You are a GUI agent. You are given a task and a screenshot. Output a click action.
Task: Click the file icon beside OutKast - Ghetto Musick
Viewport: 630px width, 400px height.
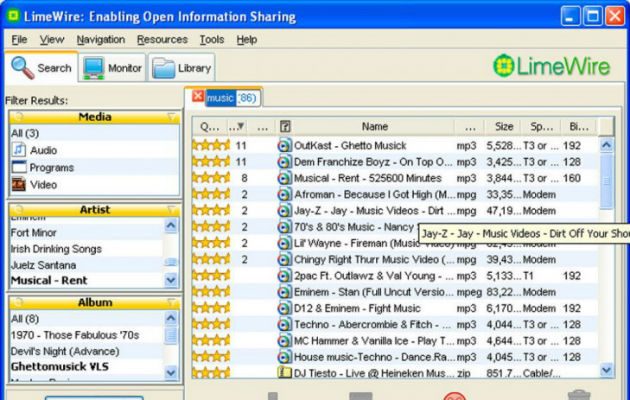click(x=285, y=145)
